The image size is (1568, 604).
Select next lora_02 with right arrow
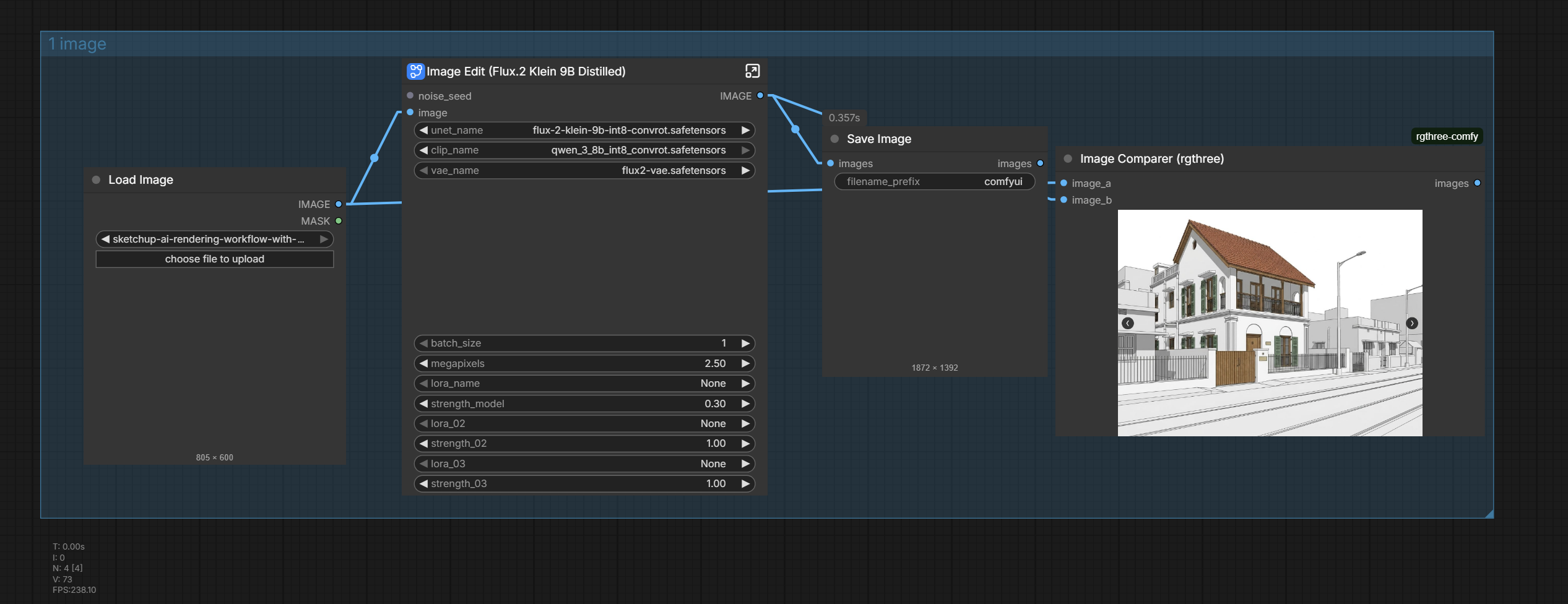(x=745, y=424)
